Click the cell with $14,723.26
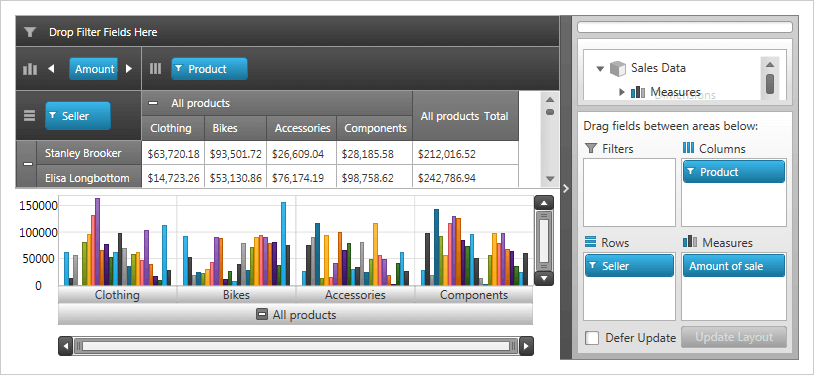 [x=173, y=178]
